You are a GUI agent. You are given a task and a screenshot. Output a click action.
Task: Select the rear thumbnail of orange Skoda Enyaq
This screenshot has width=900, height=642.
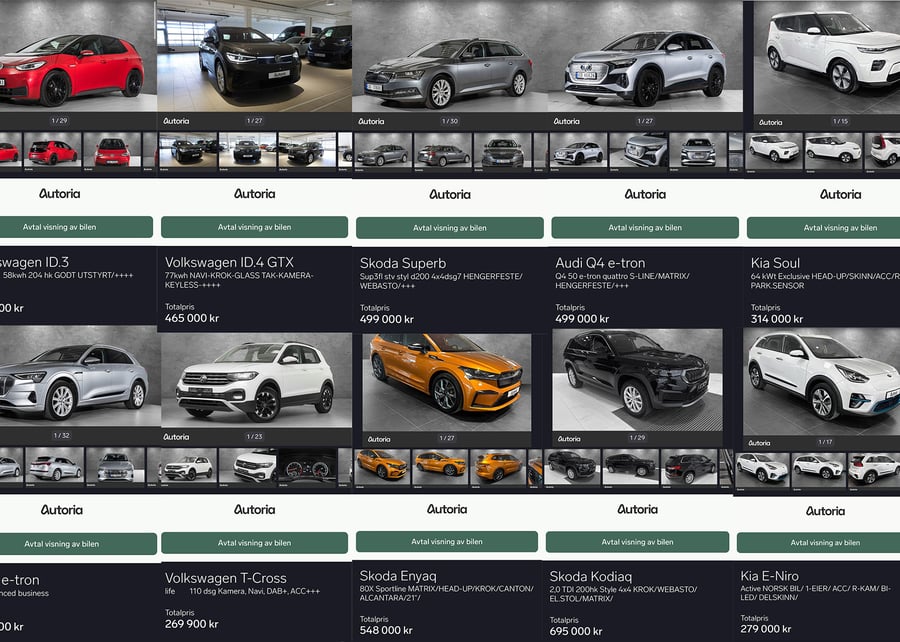(497, 468)
